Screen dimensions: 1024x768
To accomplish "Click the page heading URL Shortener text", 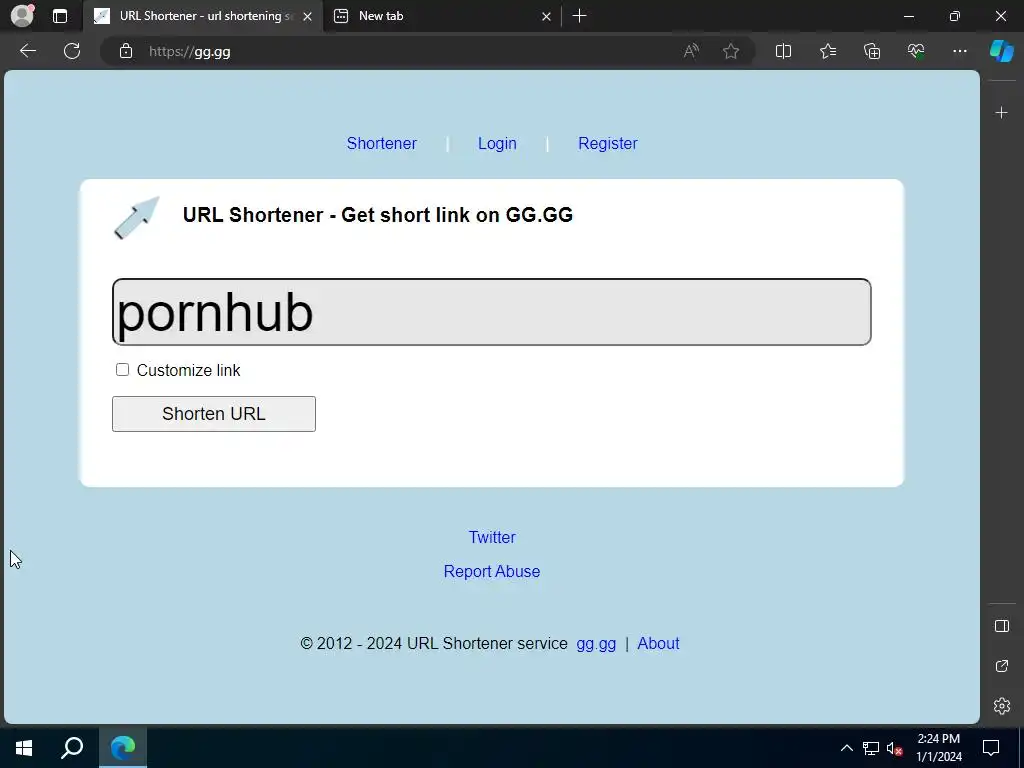I will tap(377, 215).
